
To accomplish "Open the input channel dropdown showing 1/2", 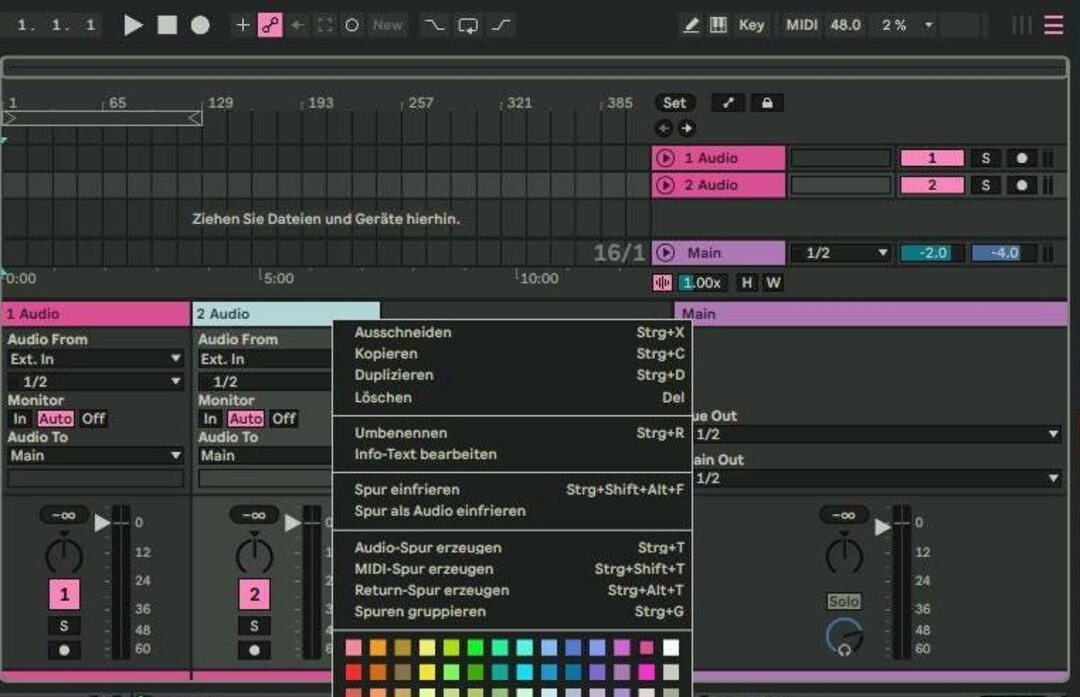I will [x=95, y=381].
